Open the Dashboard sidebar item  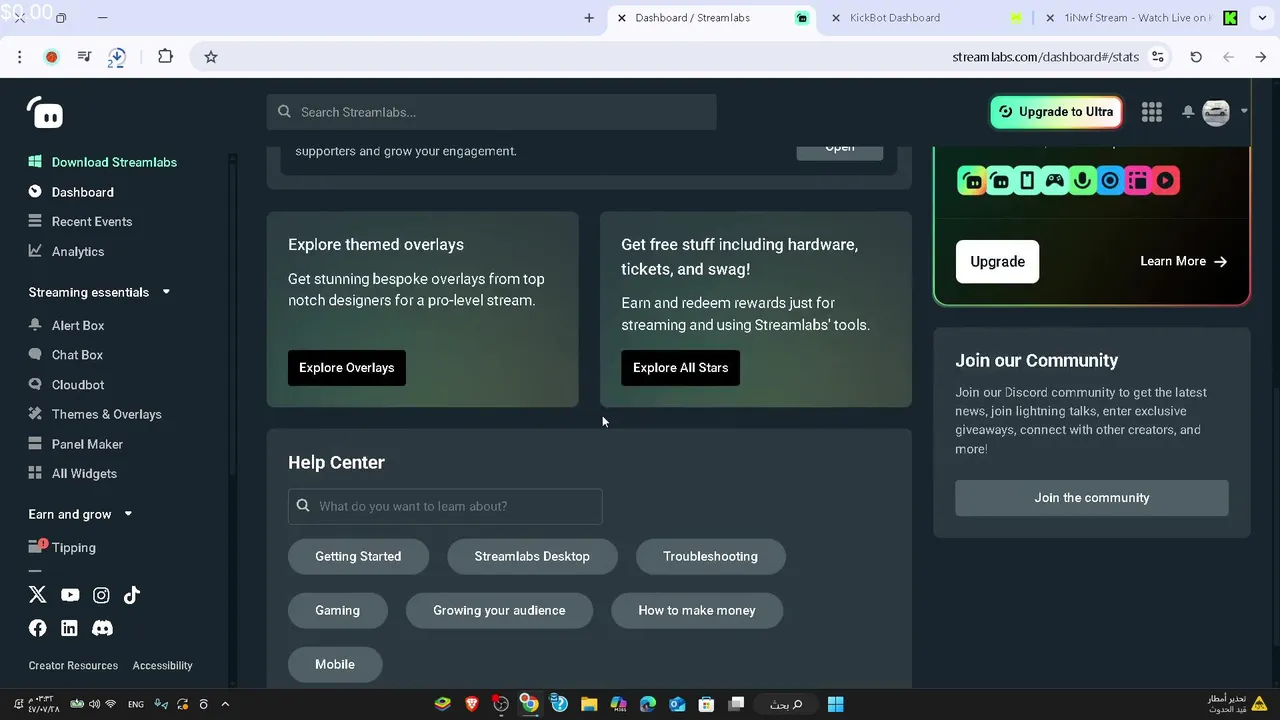pyautogui.click(x=83, y=192)
